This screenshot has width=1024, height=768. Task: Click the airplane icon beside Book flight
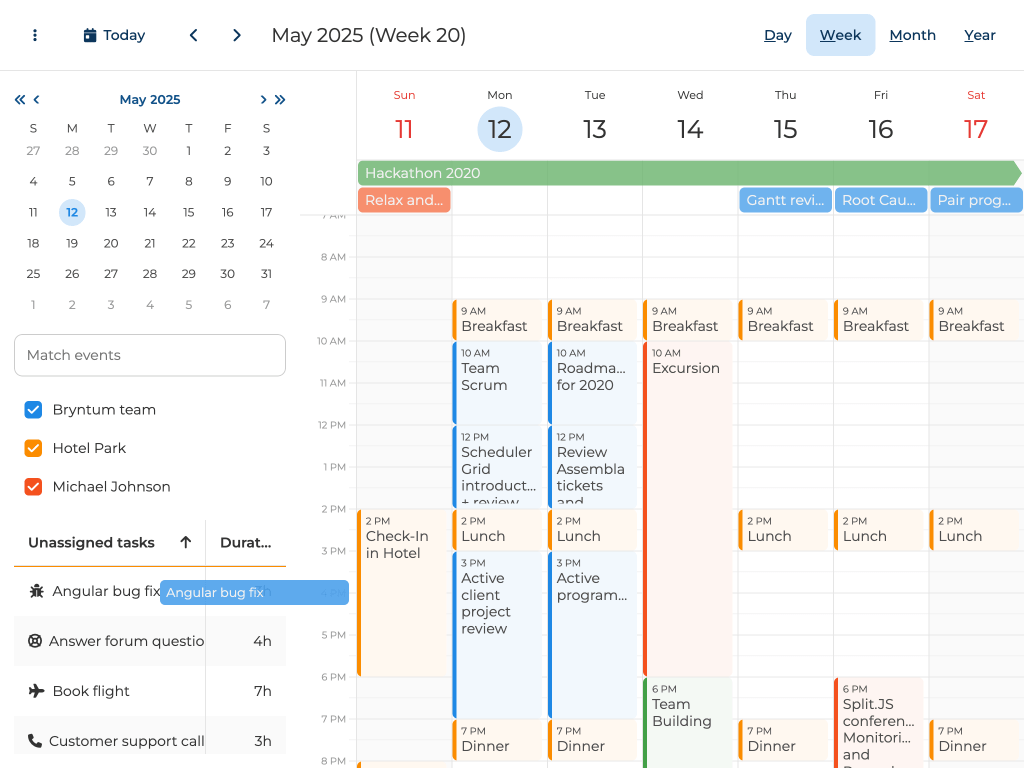(x=37, y=691)
